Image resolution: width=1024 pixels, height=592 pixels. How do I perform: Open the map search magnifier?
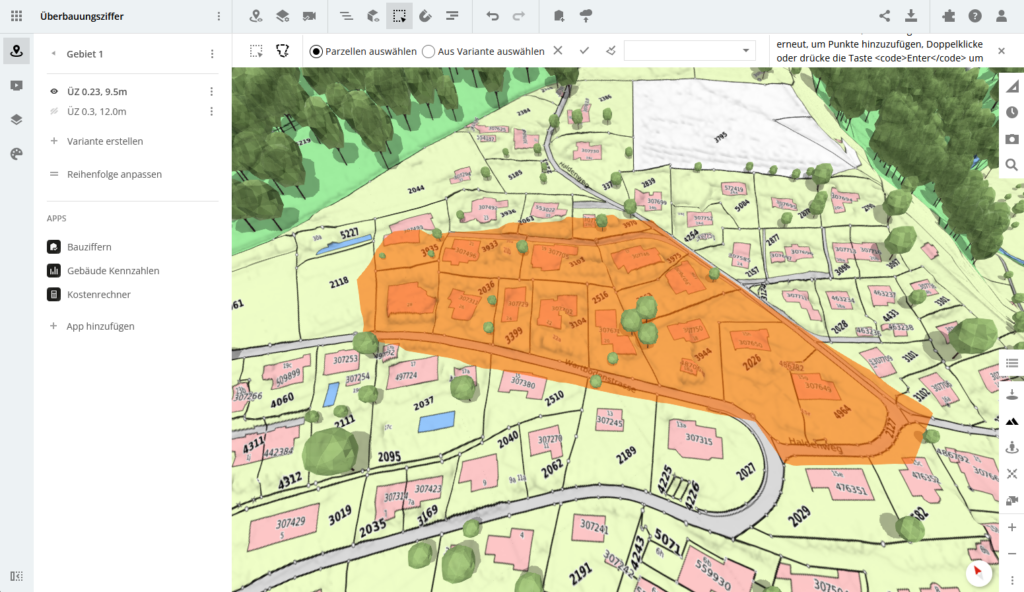(x=1012, y=165)
